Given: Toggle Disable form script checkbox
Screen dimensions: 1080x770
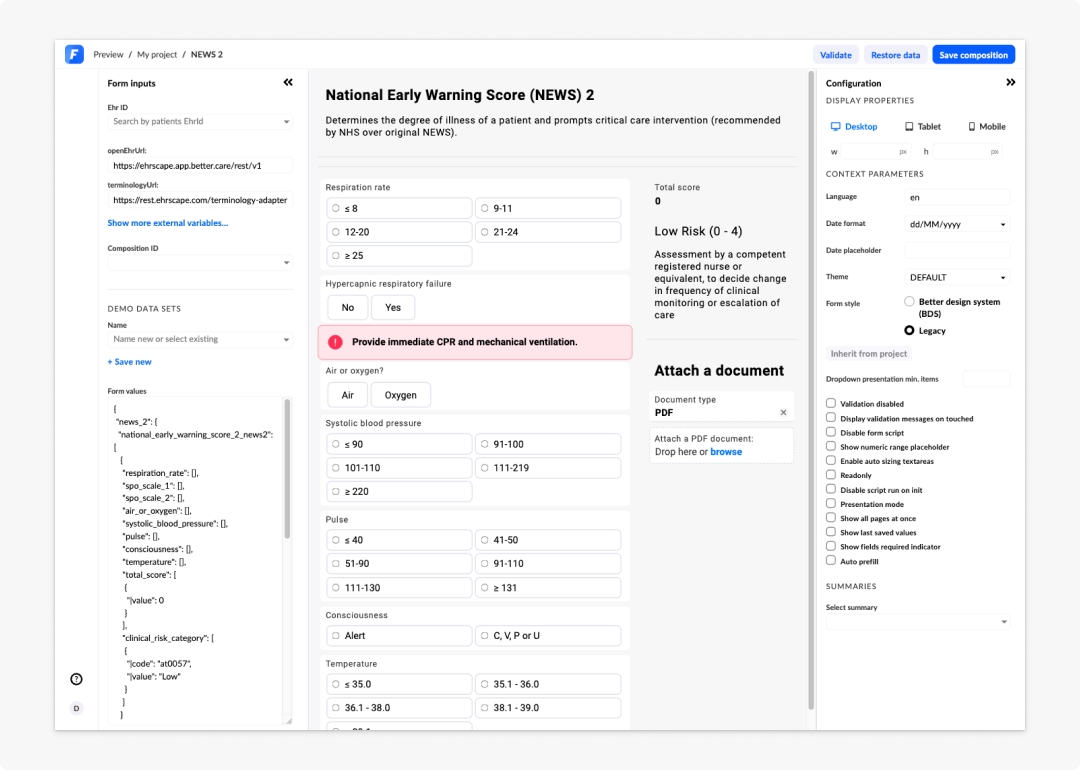Looking at the screenshot, I should [x=831, y=433].
